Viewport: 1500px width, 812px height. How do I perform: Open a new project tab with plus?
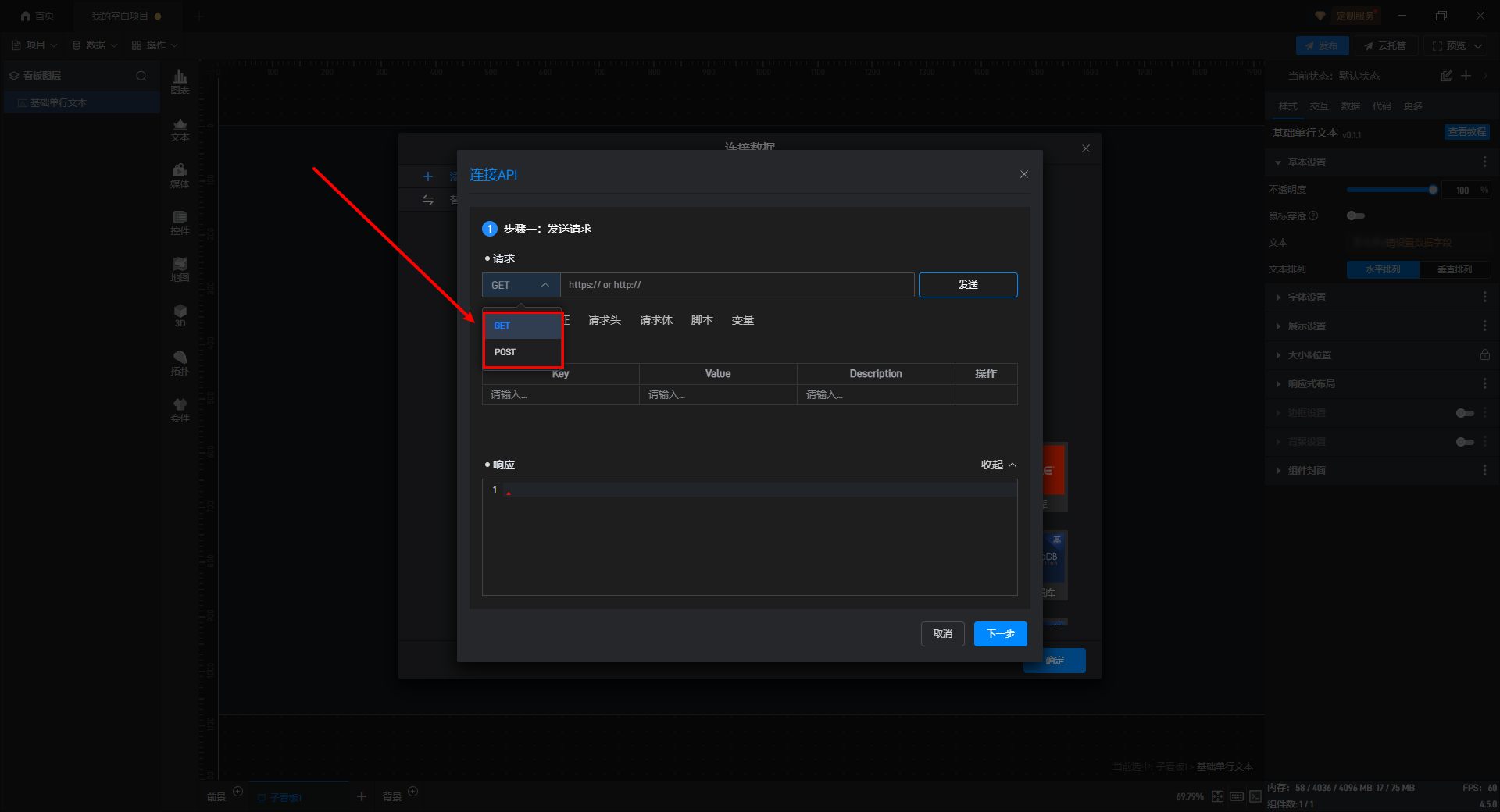pyautogui.click(x=198, y=16)
